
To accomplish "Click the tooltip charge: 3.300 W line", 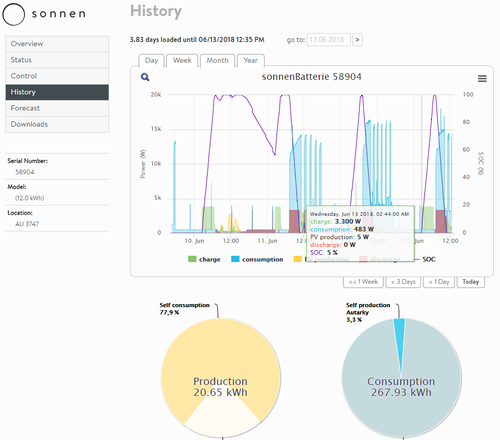I will 335,222.
